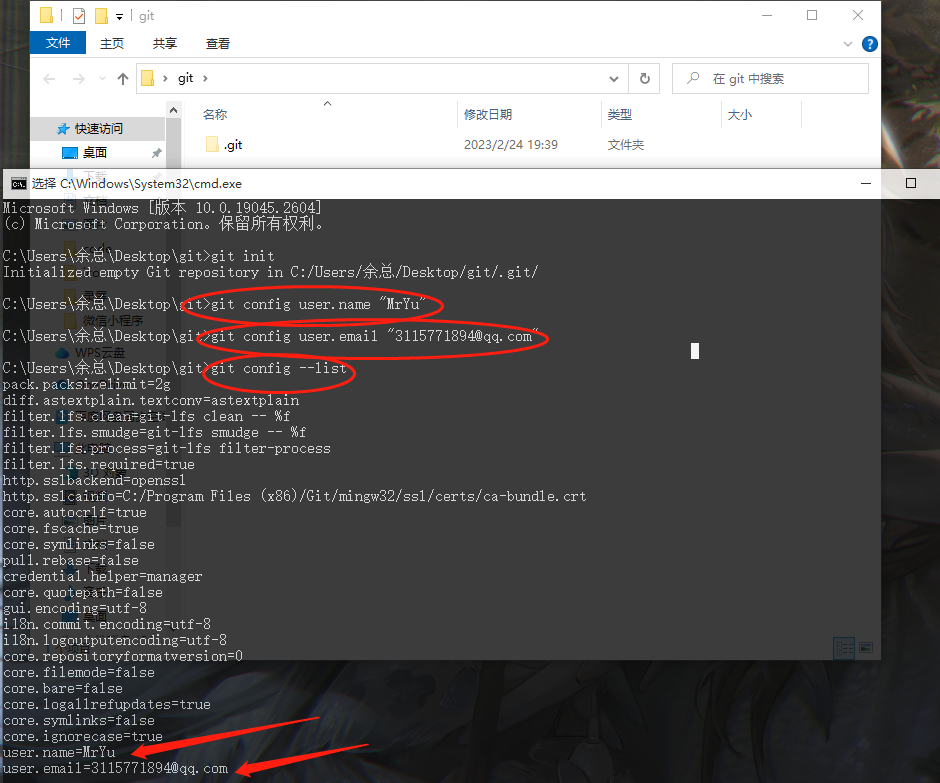The image size is (940, 783).
Task: Click the pack.packsizelimit=2g line
Action: [86, 384]
